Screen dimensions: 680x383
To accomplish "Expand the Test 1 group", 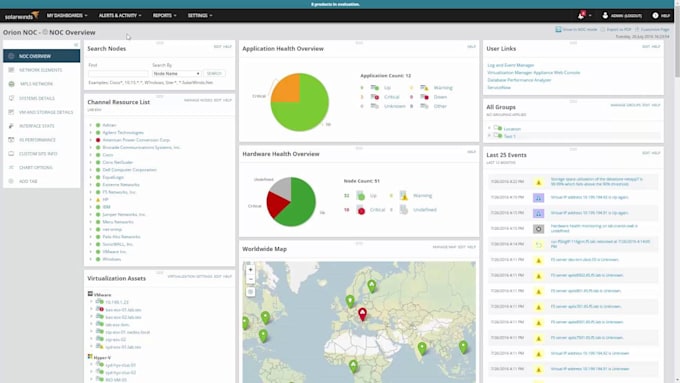I will coord(490,136).
